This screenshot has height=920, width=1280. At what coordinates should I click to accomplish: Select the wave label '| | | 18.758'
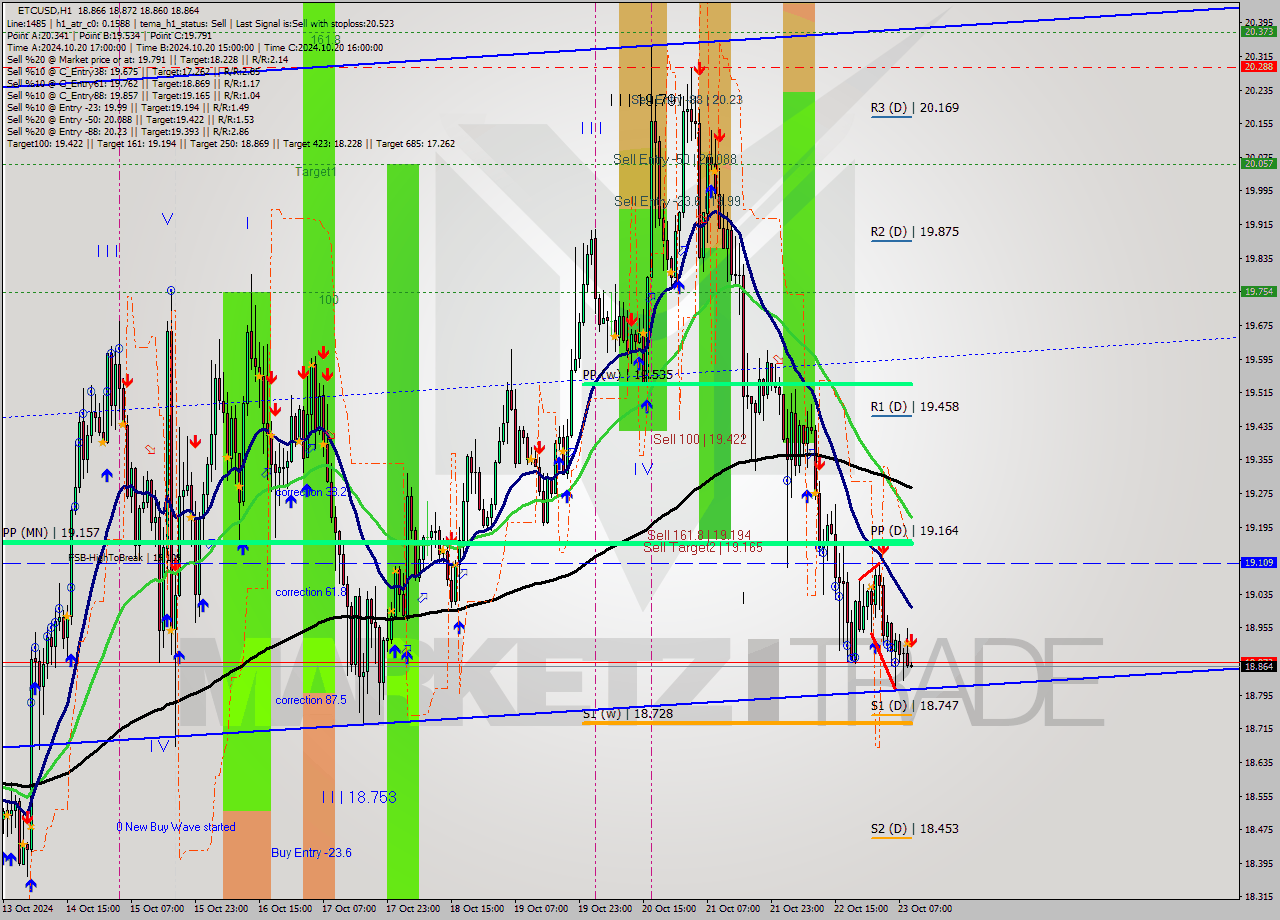359,797
